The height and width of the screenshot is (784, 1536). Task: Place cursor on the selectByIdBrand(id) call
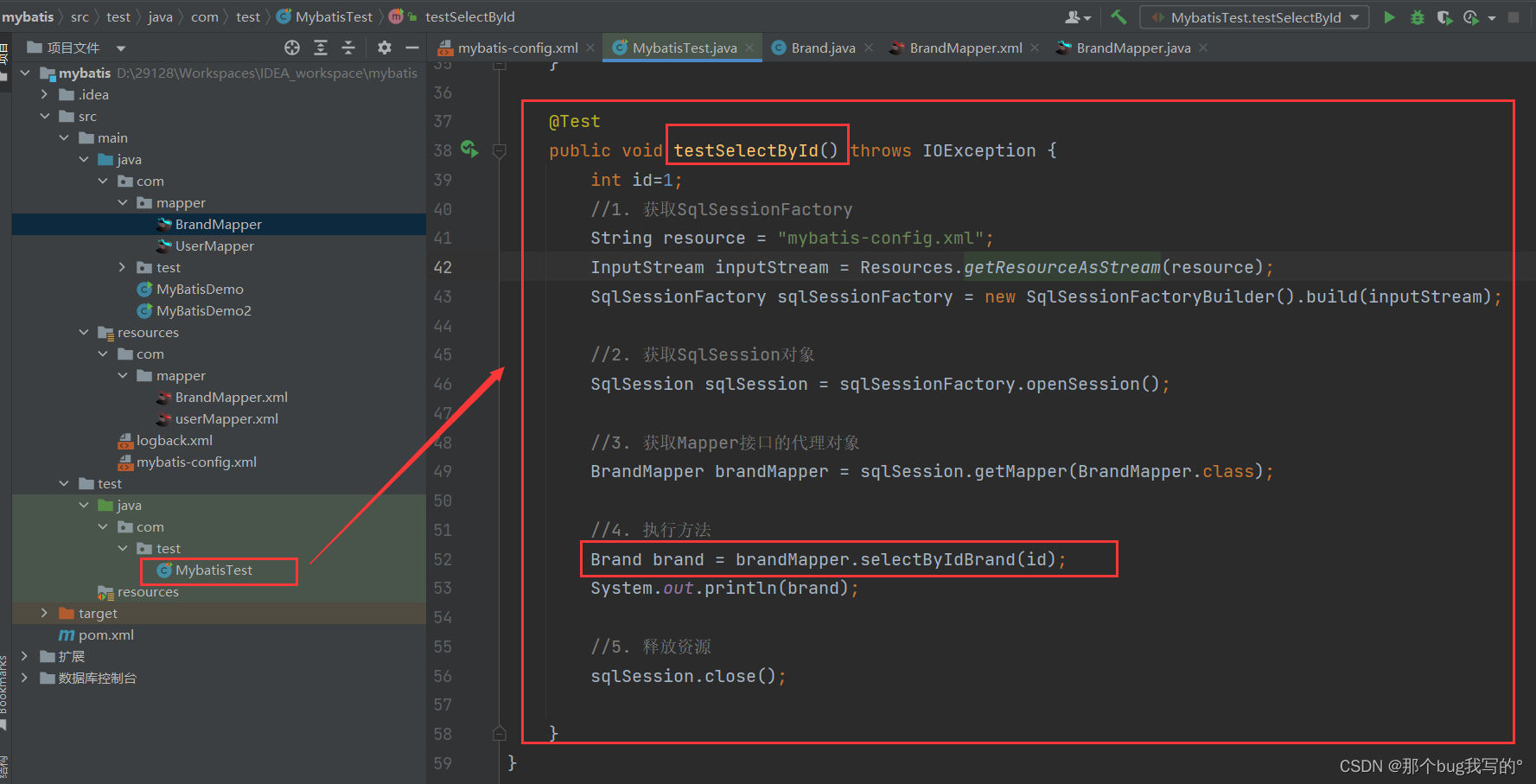tap(958, 559)
